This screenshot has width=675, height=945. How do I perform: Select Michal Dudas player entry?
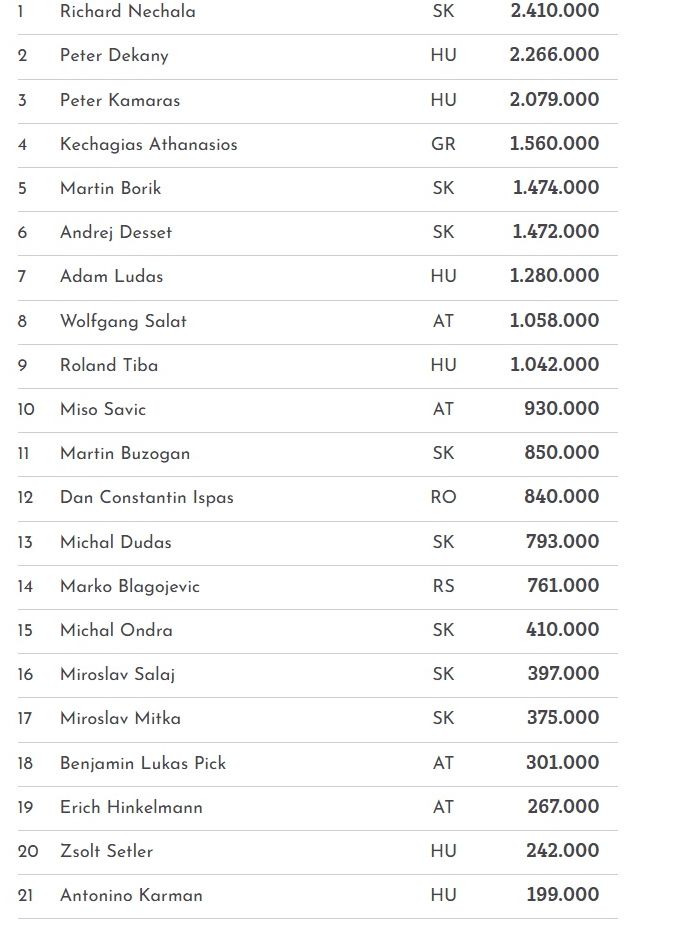[116, 542]
